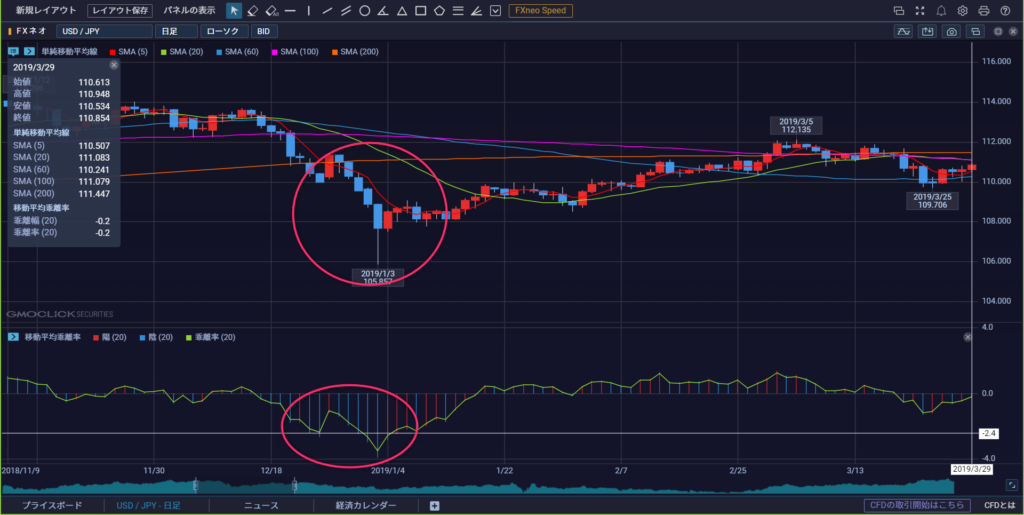Image resolution: width=1024 pixels, height=515 pixels.
Task: Click the chart import/export arrows icon
Action: [927, 31]
